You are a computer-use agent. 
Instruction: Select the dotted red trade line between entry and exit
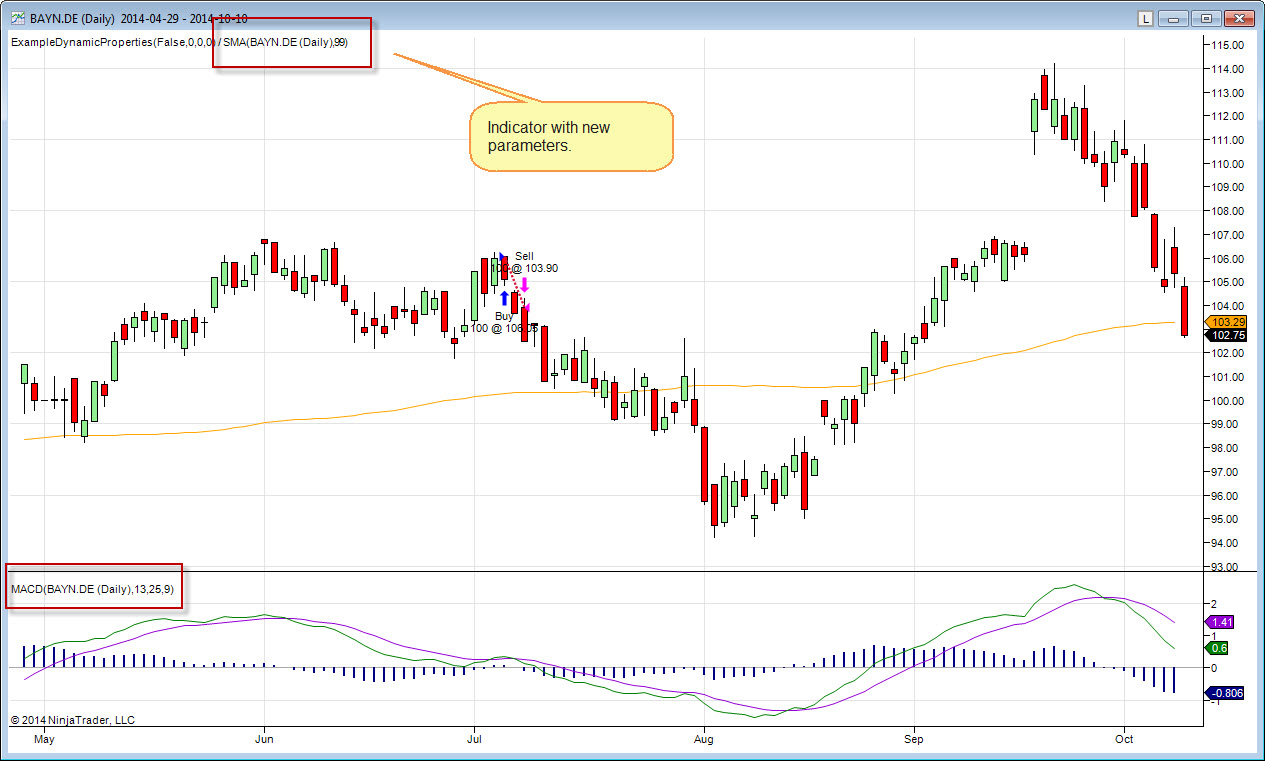point(516,283)
